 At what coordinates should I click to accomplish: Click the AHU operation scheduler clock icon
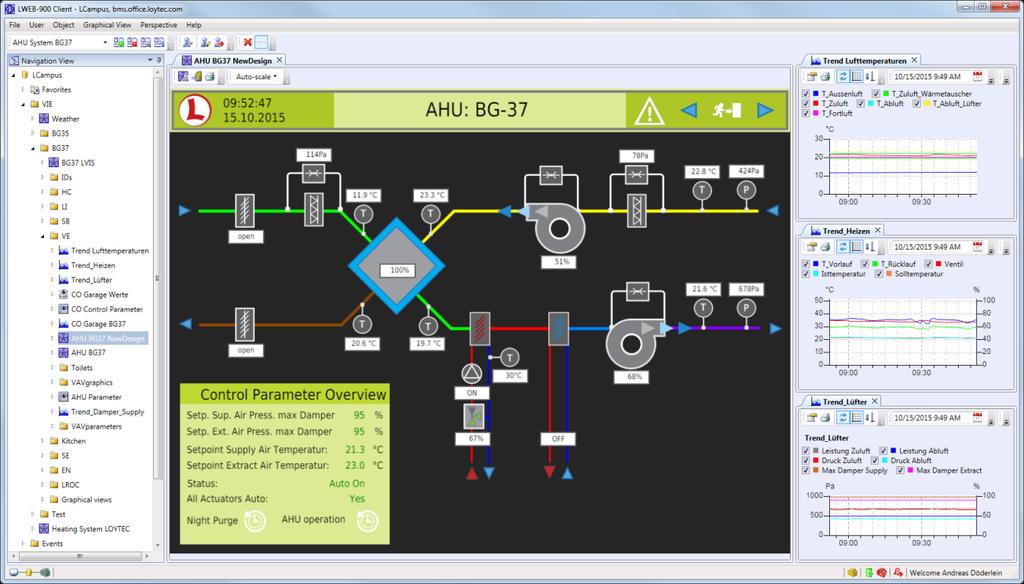[x=368, y=521]
